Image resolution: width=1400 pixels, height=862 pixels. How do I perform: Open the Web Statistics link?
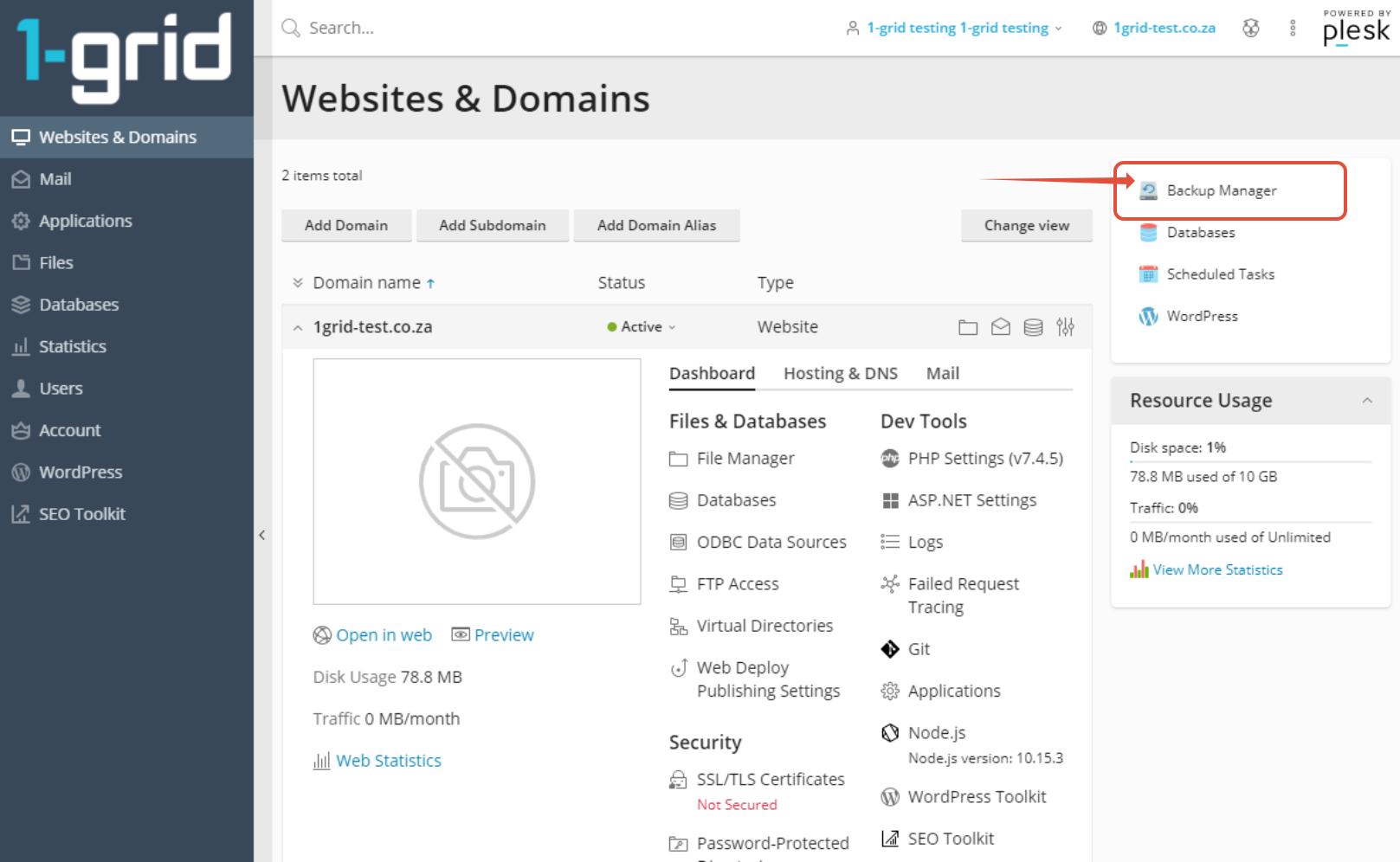tap(377, 761)
